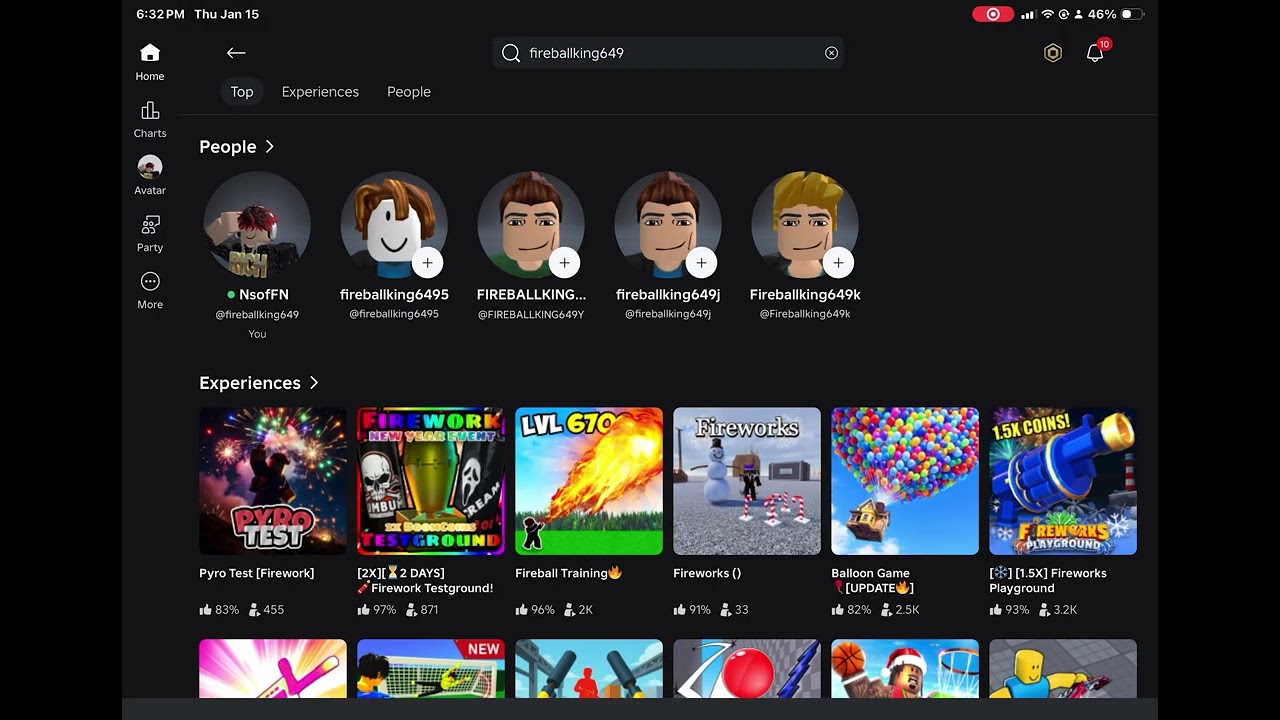
Task: Check the battery indicator in the status bar
Action: coord(1132,15)
